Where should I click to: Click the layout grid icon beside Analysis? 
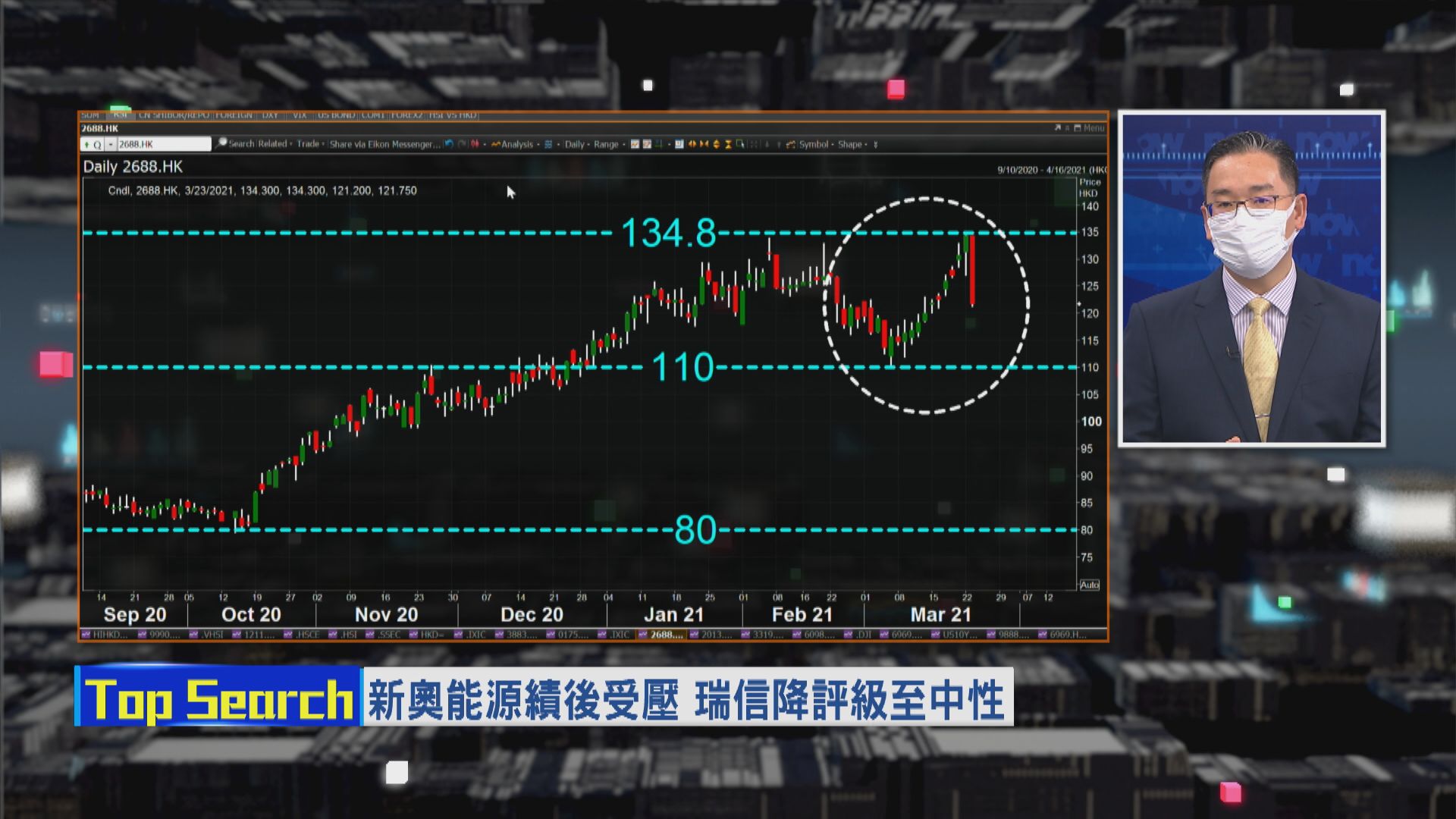coord(548,144)
